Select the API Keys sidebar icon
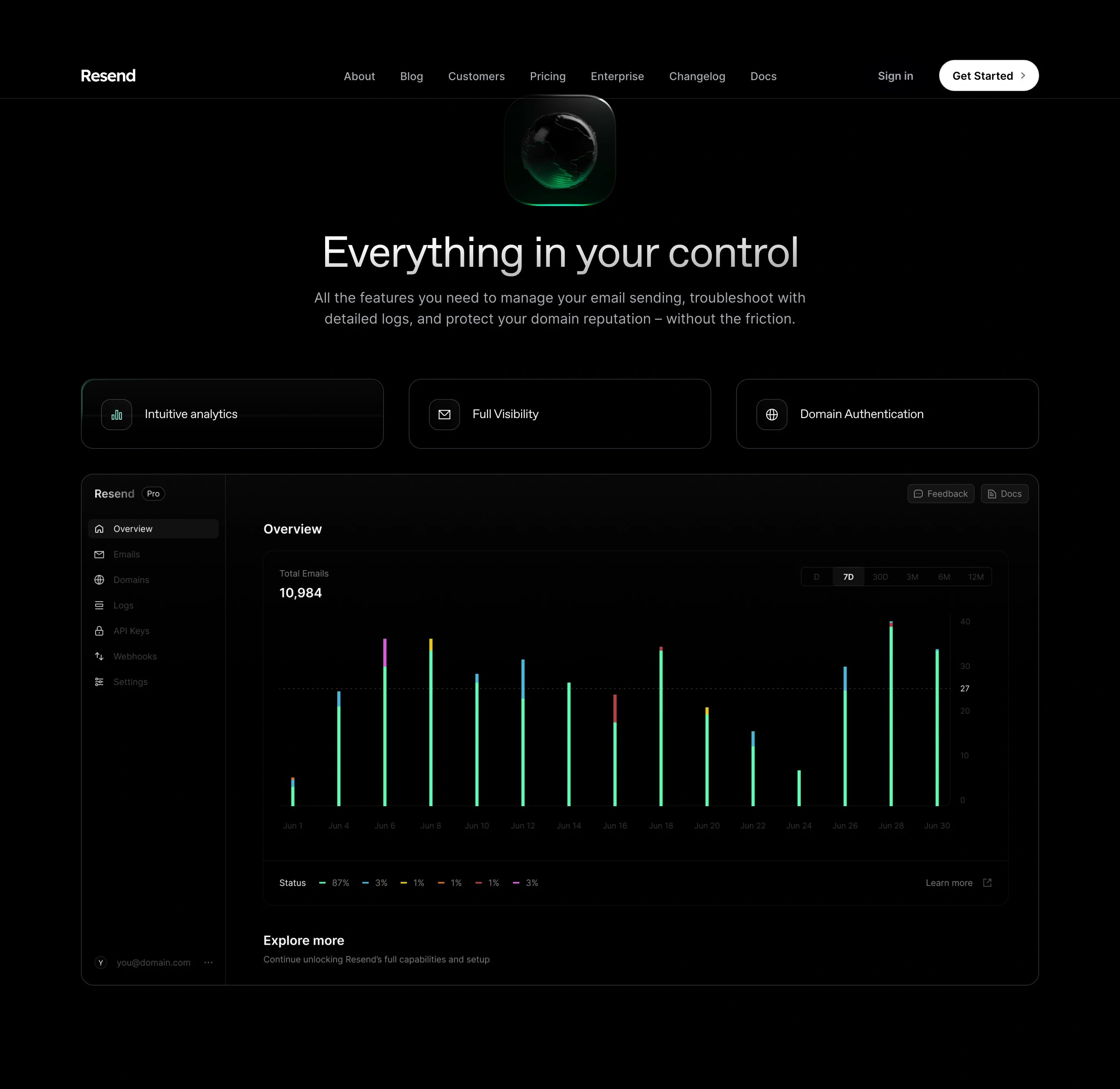The width and height of the screenshot is (1120, 1089). (x=99, y=630)
